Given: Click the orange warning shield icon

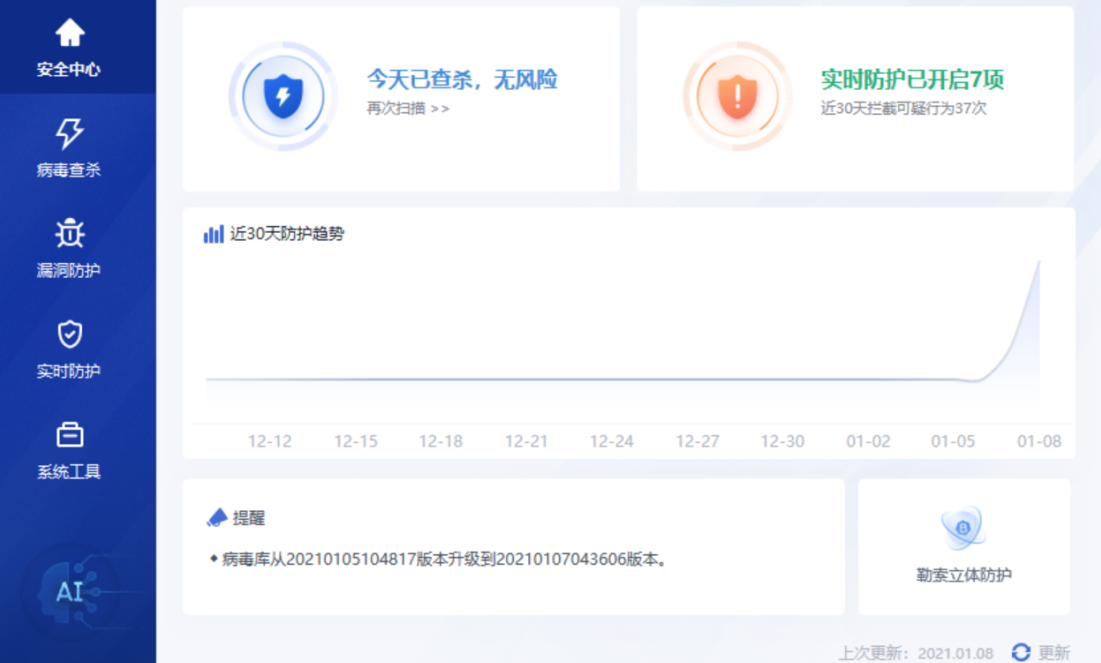Looking at the screenshot, I should [736, 96].
